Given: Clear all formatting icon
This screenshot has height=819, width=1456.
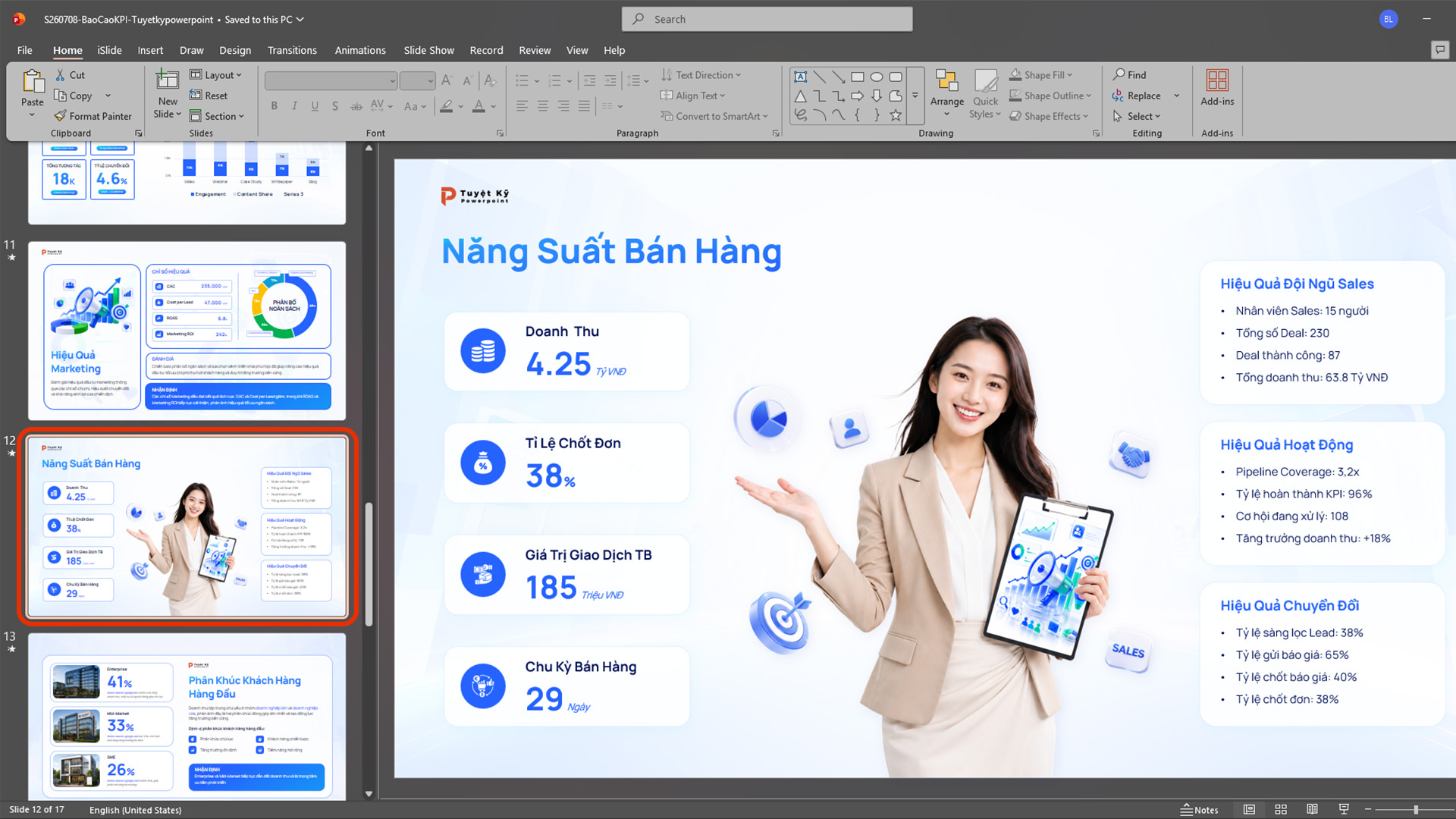Looking at the screenshot, I should [490, 80].
